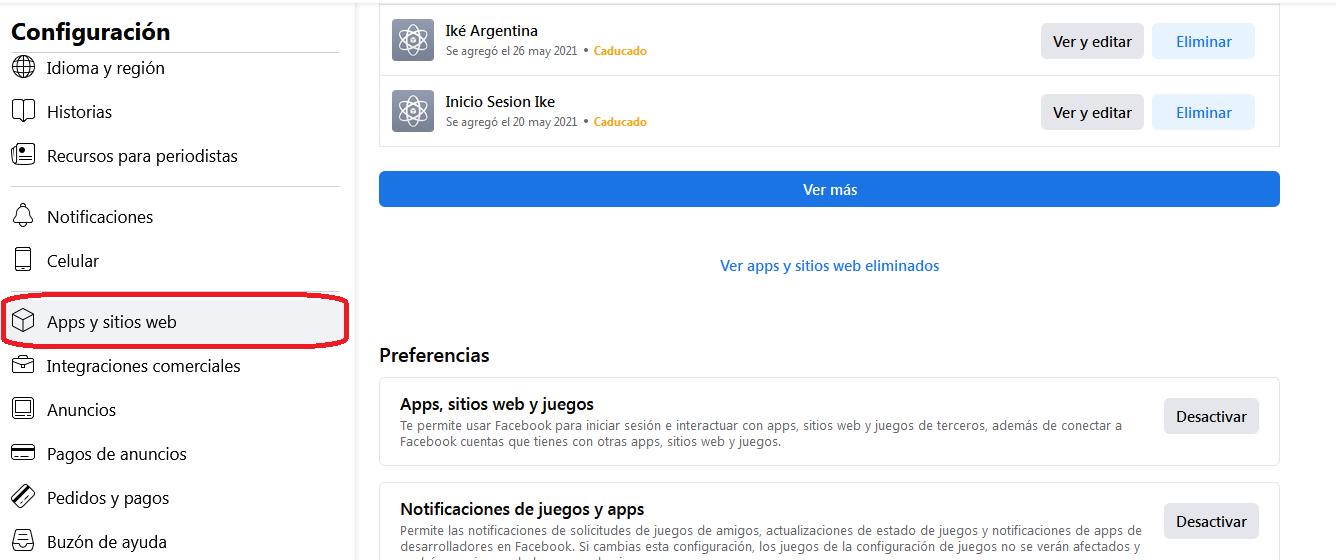Click the credit card icon for Pagos de anuncios

click(x=23, y=454)
